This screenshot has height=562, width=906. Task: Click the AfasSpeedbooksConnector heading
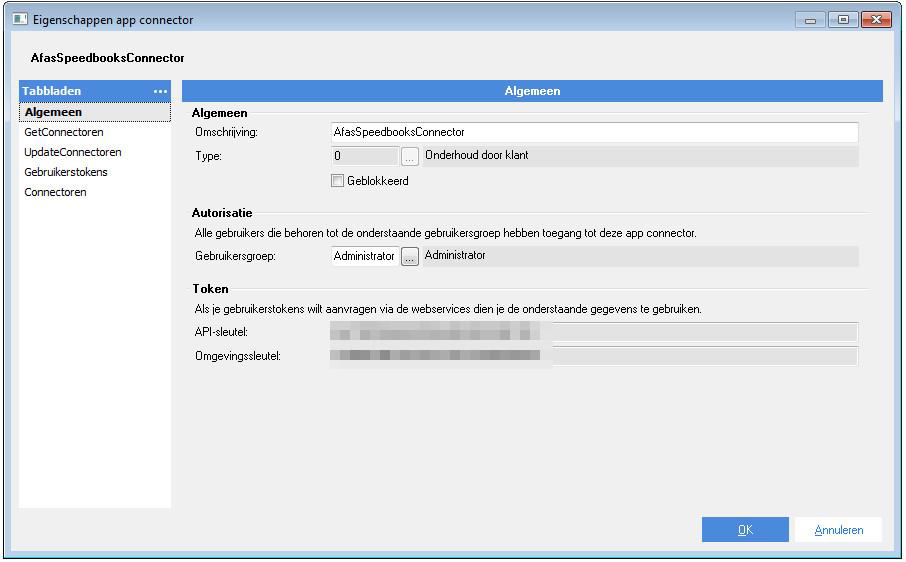coord(107,58)
